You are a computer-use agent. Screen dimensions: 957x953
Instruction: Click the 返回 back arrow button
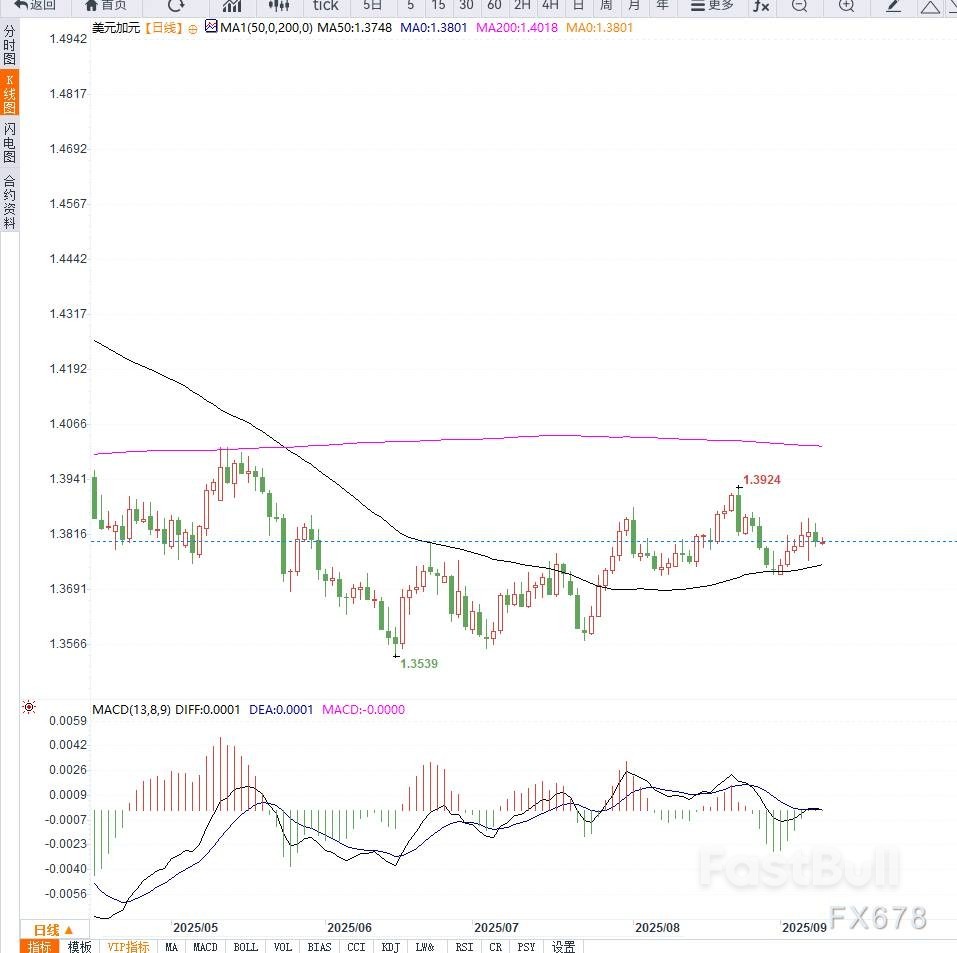[35, 6]
